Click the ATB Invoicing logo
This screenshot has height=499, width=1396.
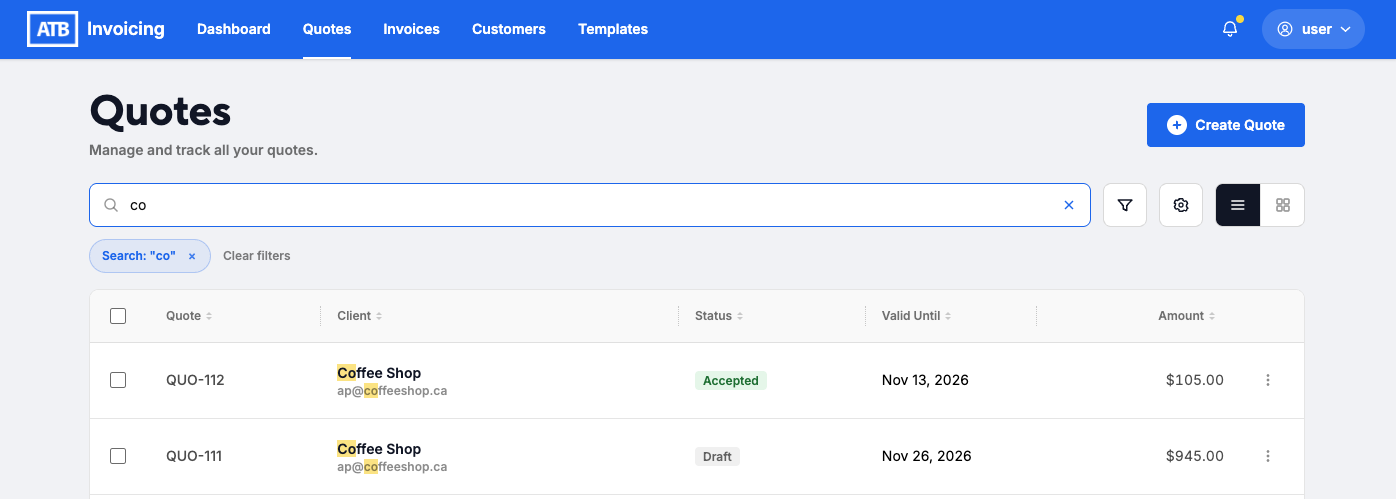tap(96, 29)
